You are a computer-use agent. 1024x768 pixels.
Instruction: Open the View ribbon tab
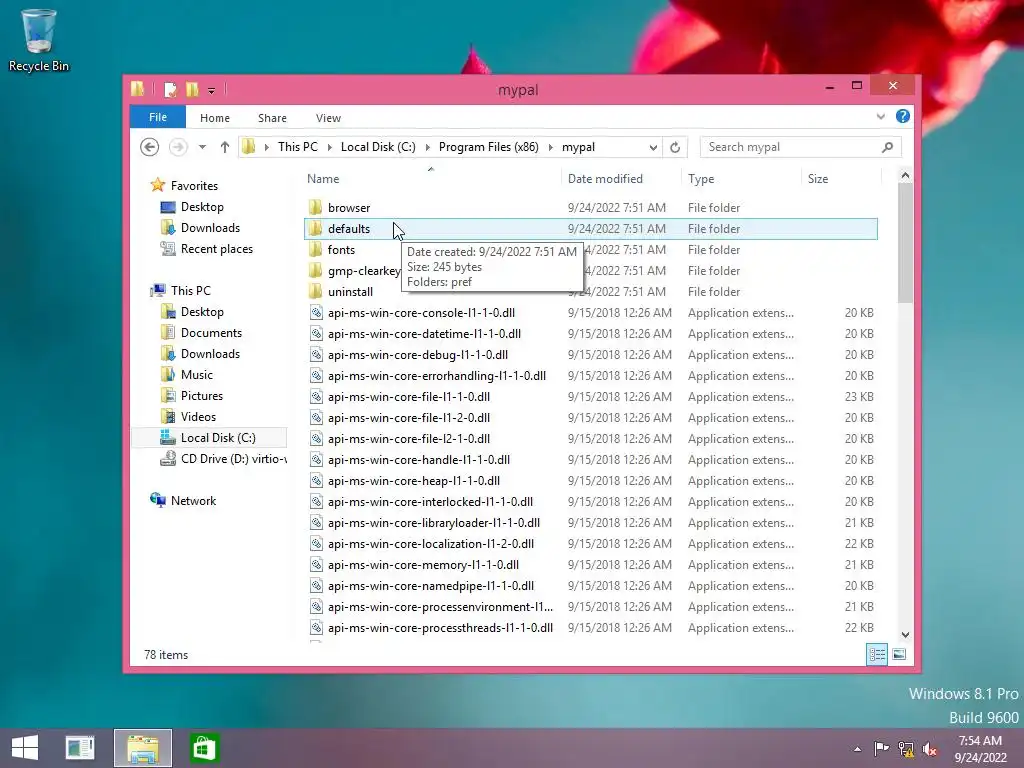point(328,118)
